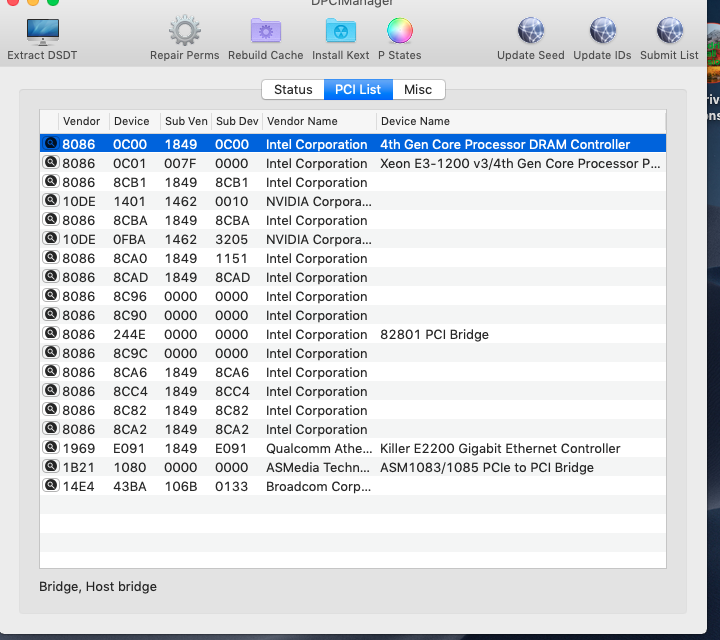Select the Killer E2200 Gigabit Ethernet Controller row
720x640 pixels.
pos(500,449)
